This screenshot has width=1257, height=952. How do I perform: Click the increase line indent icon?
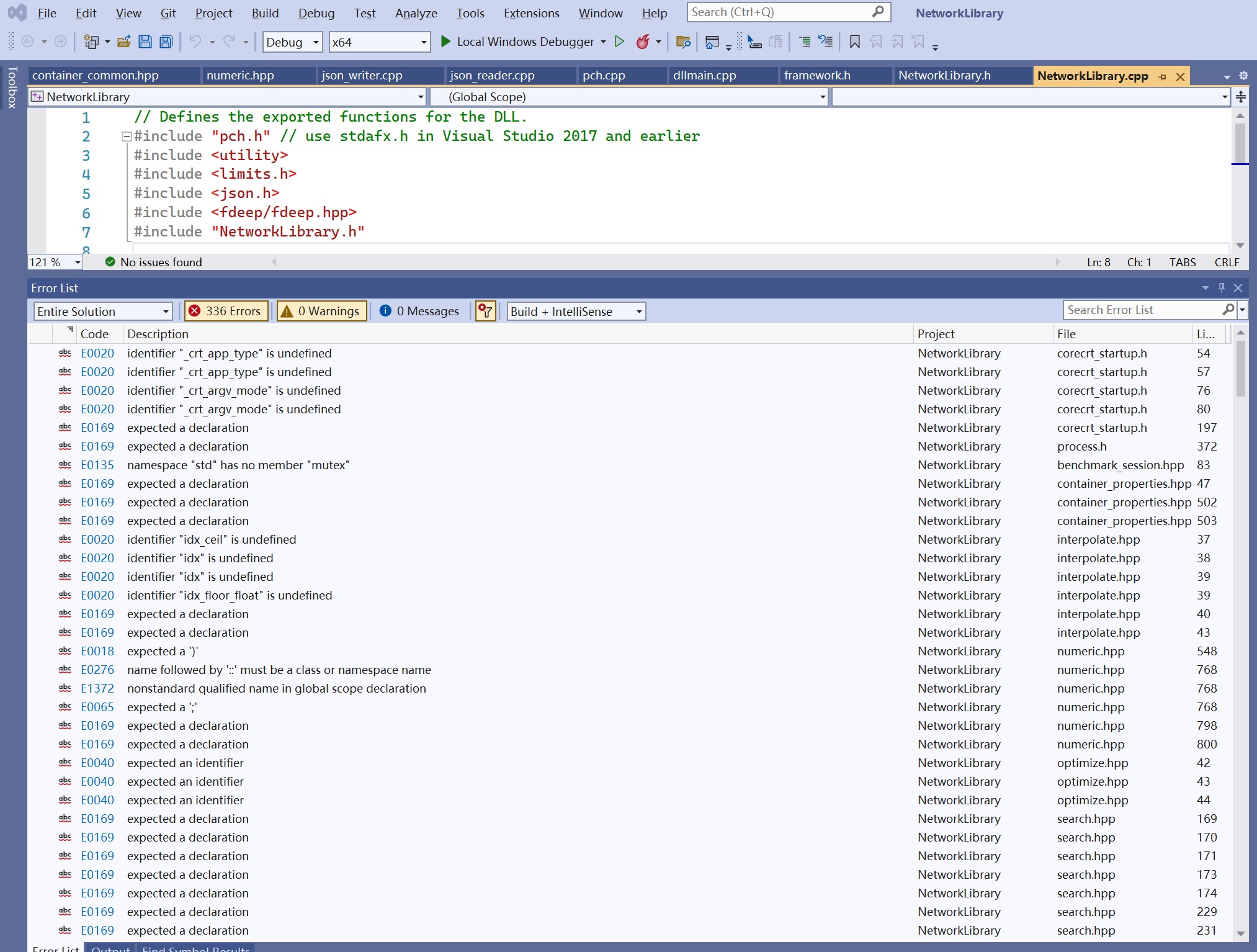pyautogui.click(x=804, y=42)
